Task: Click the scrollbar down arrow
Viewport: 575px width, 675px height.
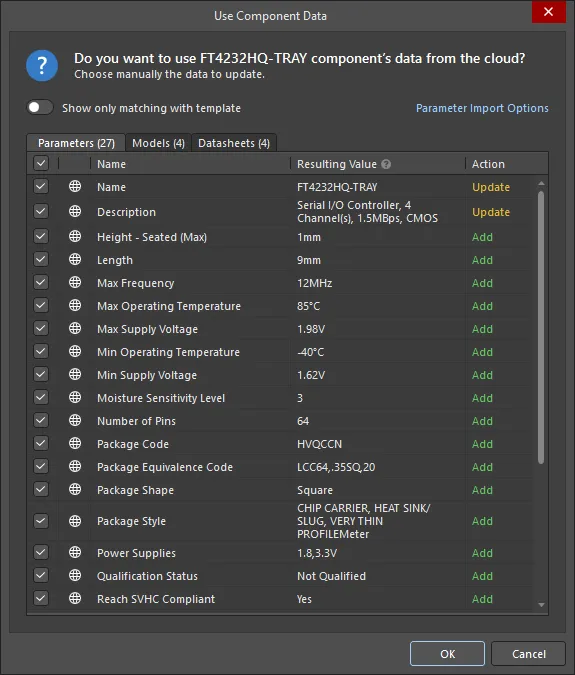Action: point(541,605)
